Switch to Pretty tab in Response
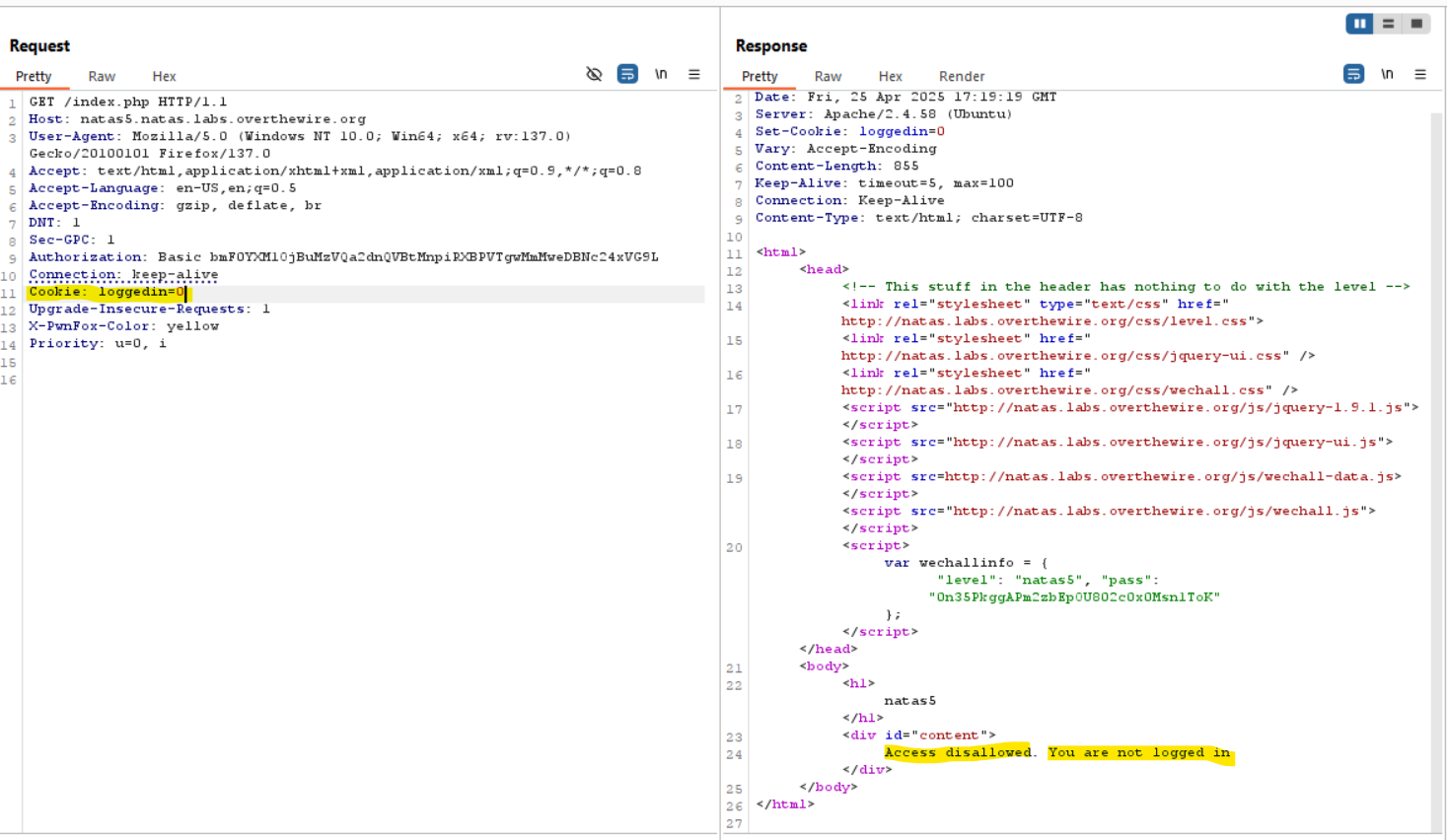1447x840 pixels. (760, 76)
